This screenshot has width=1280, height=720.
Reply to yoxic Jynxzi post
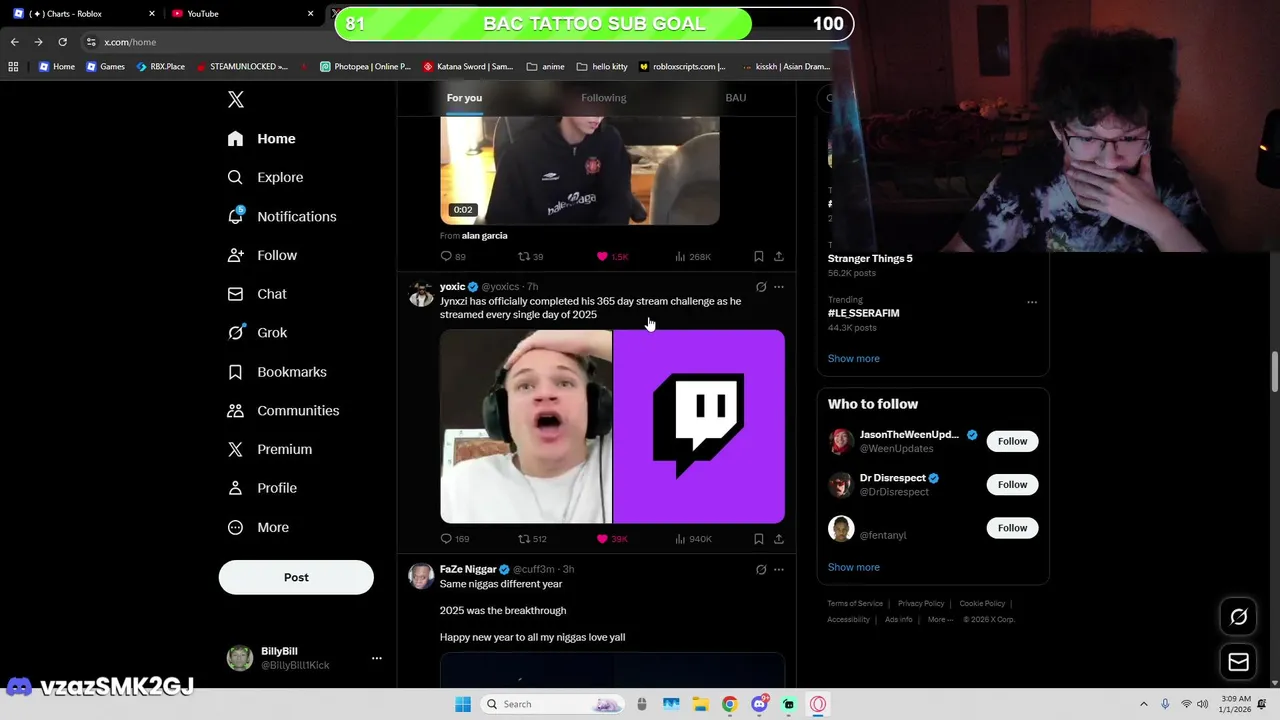[x=454, y=539]
